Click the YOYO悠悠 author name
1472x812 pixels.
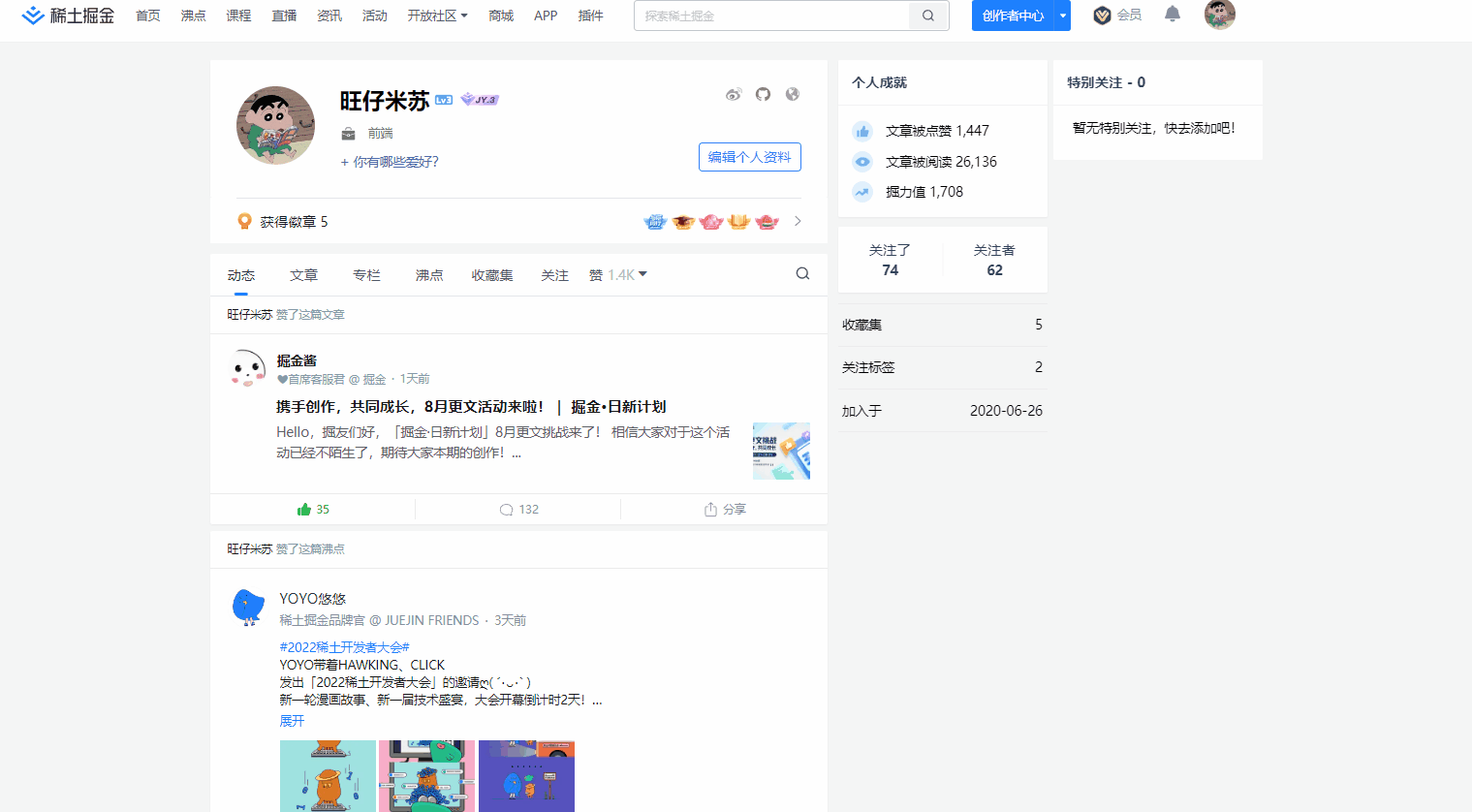click(312, 599)
